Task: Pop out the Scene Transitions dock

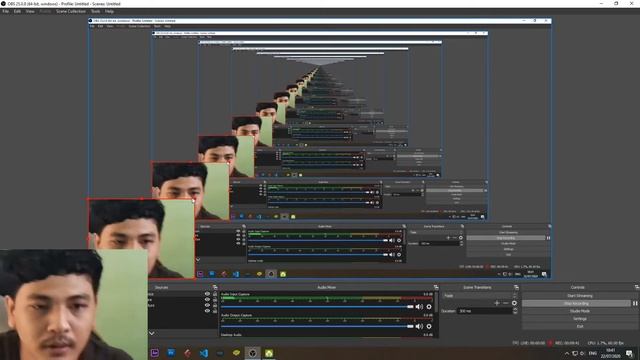Action: click(516, 287)
